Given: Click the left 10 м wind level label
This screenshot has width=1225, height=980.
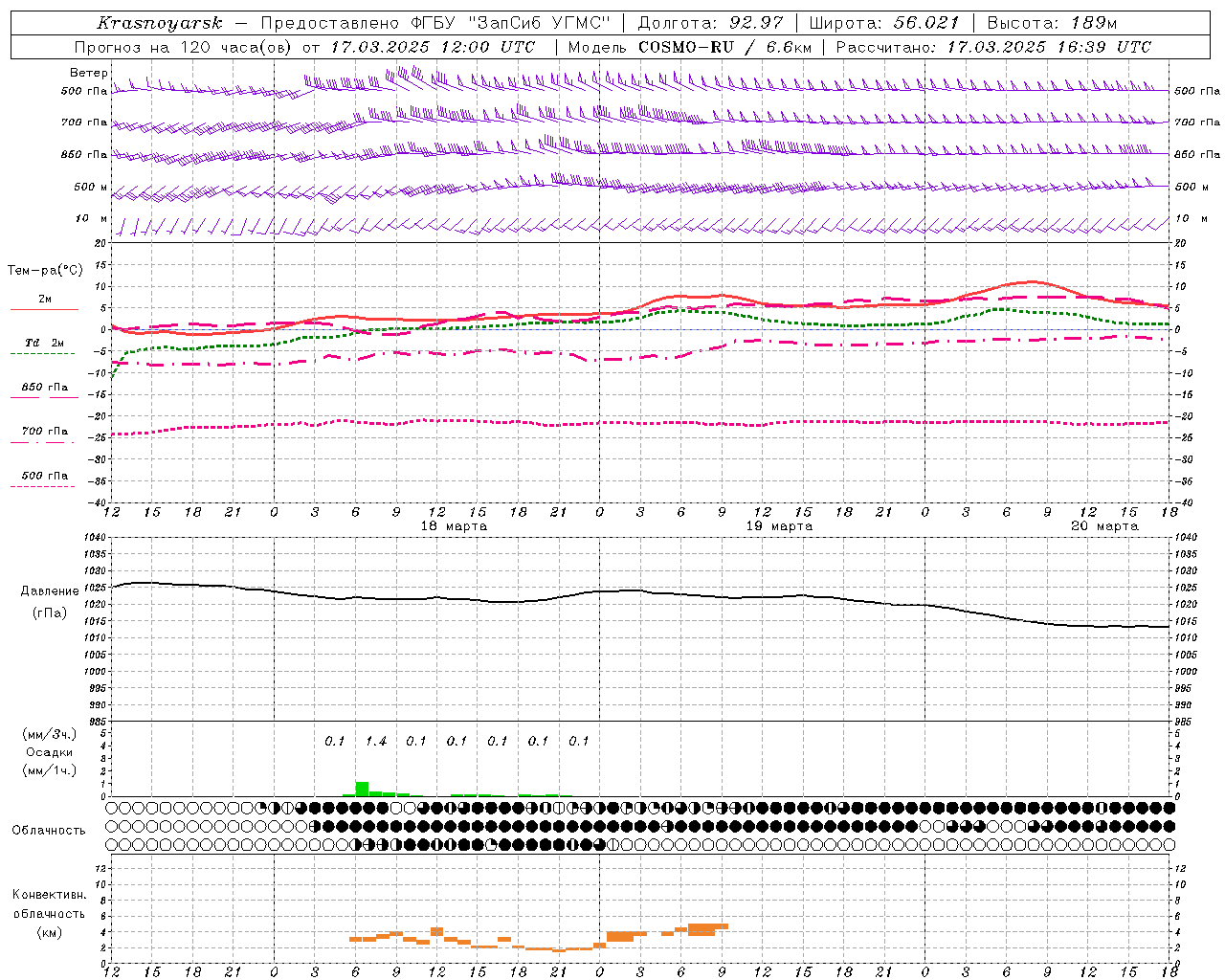Looking at the screenshot, I should pos(92,218).
